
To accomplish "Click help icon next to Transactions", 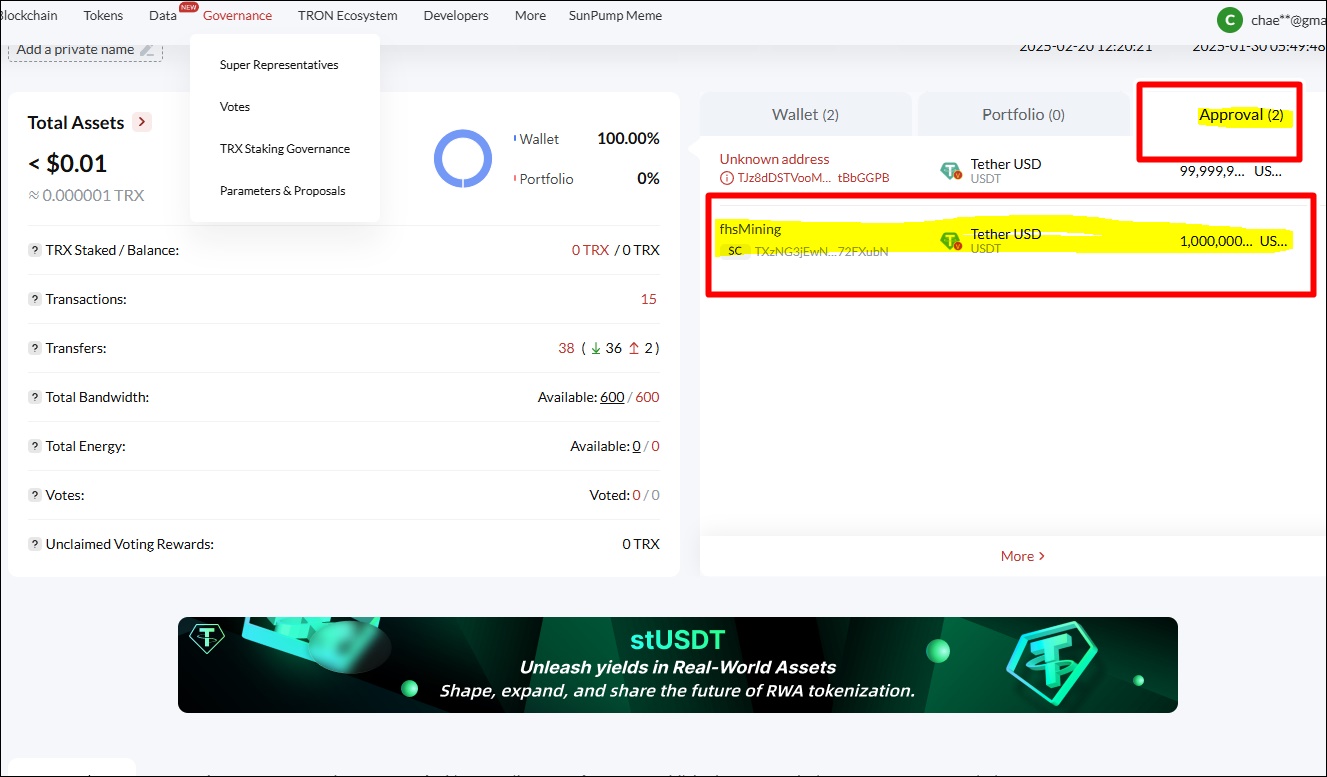I will click(x=35, y=299).
